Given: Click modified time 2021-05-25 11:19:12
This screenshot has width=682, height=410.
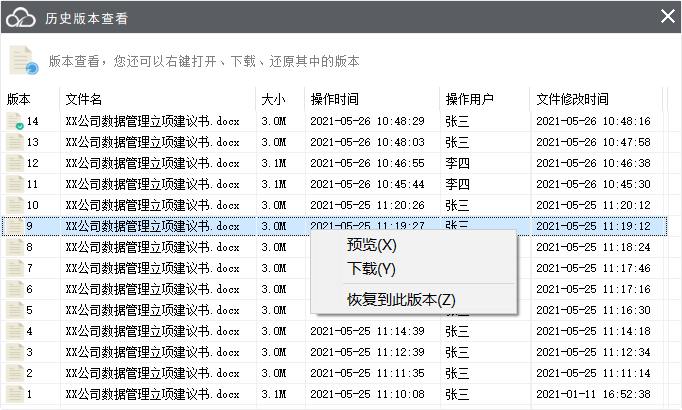Looking at the screenshot, I should tap(593, 226).
